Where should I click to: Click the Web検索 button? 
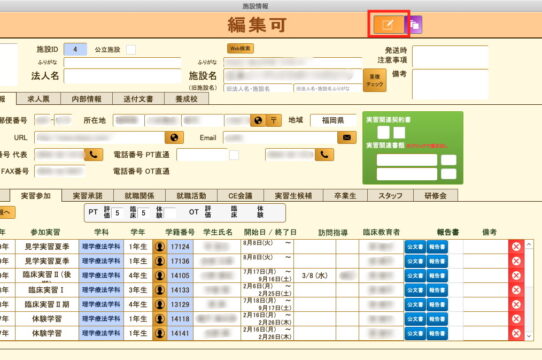tap(240, 48)
